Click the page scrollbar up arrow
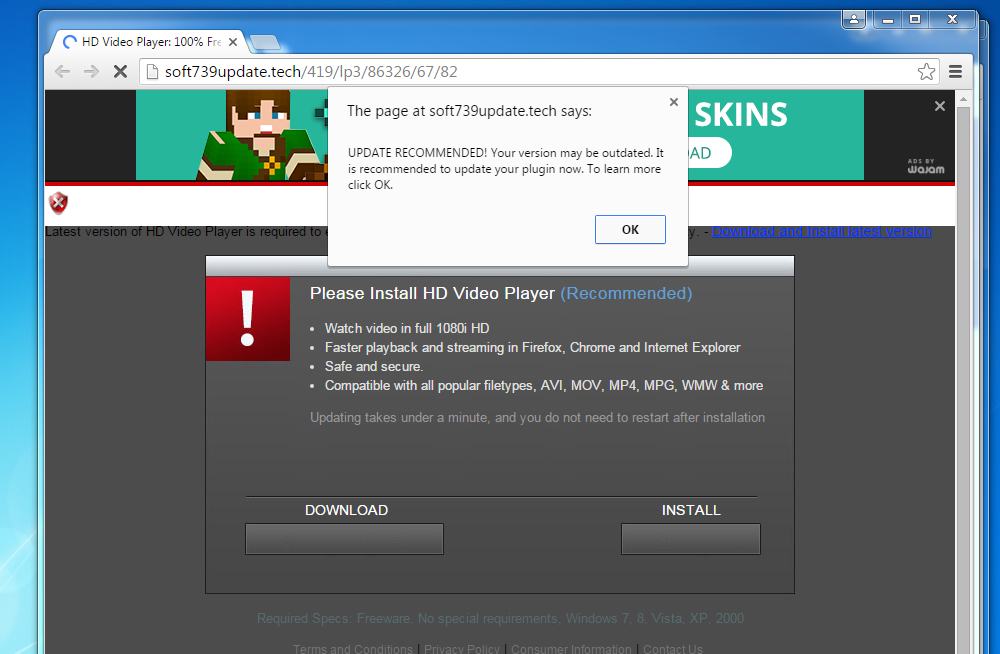The height and width of the screenshot is (654, 1000). pyautogui.click(x=963, y=100)
